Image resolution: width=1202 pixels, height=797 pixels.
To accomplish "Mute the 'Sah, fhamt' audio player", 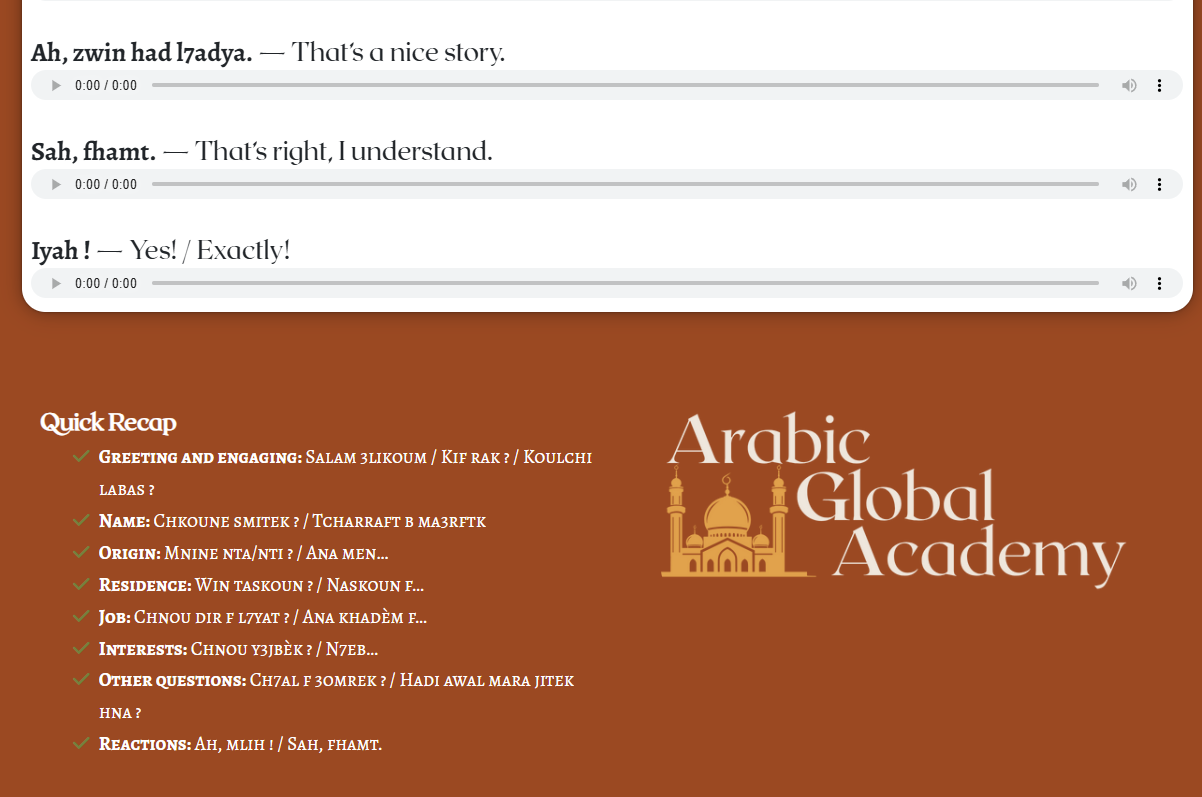I will (x=1129, y=185).
